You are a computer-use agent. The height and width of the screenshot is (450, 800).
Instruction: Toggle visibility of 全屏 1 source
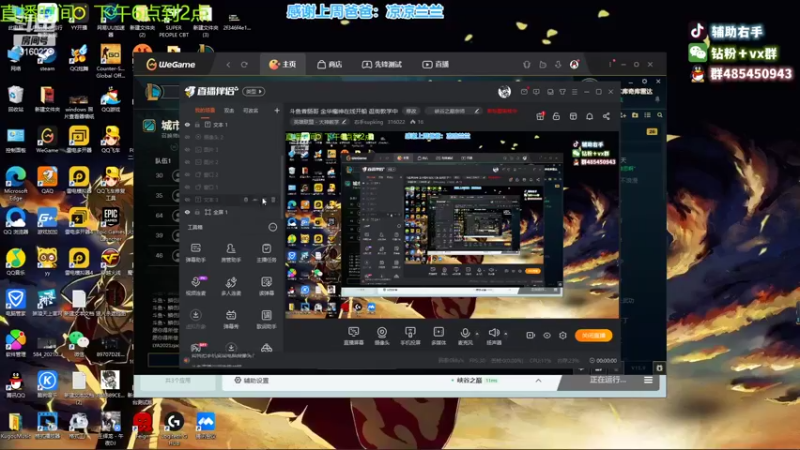[187, 212]
